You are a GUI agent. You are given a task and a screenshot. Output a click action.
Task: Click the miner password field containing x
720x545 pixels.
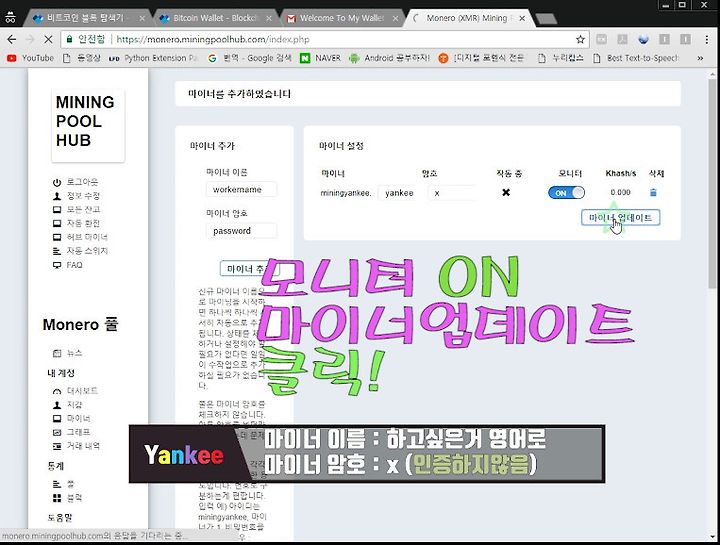pyautogui.click(x=452, y=193)
